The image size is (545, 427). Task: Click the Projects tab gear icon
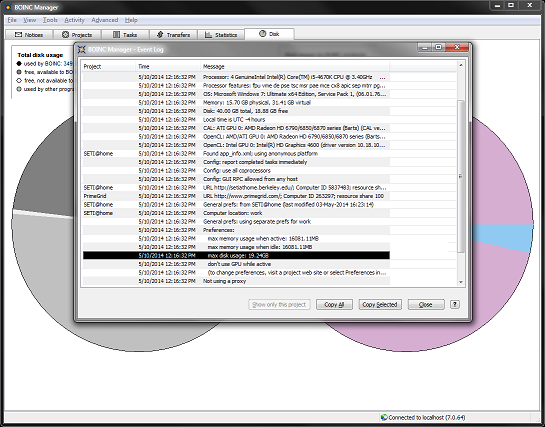click(65, 34)
